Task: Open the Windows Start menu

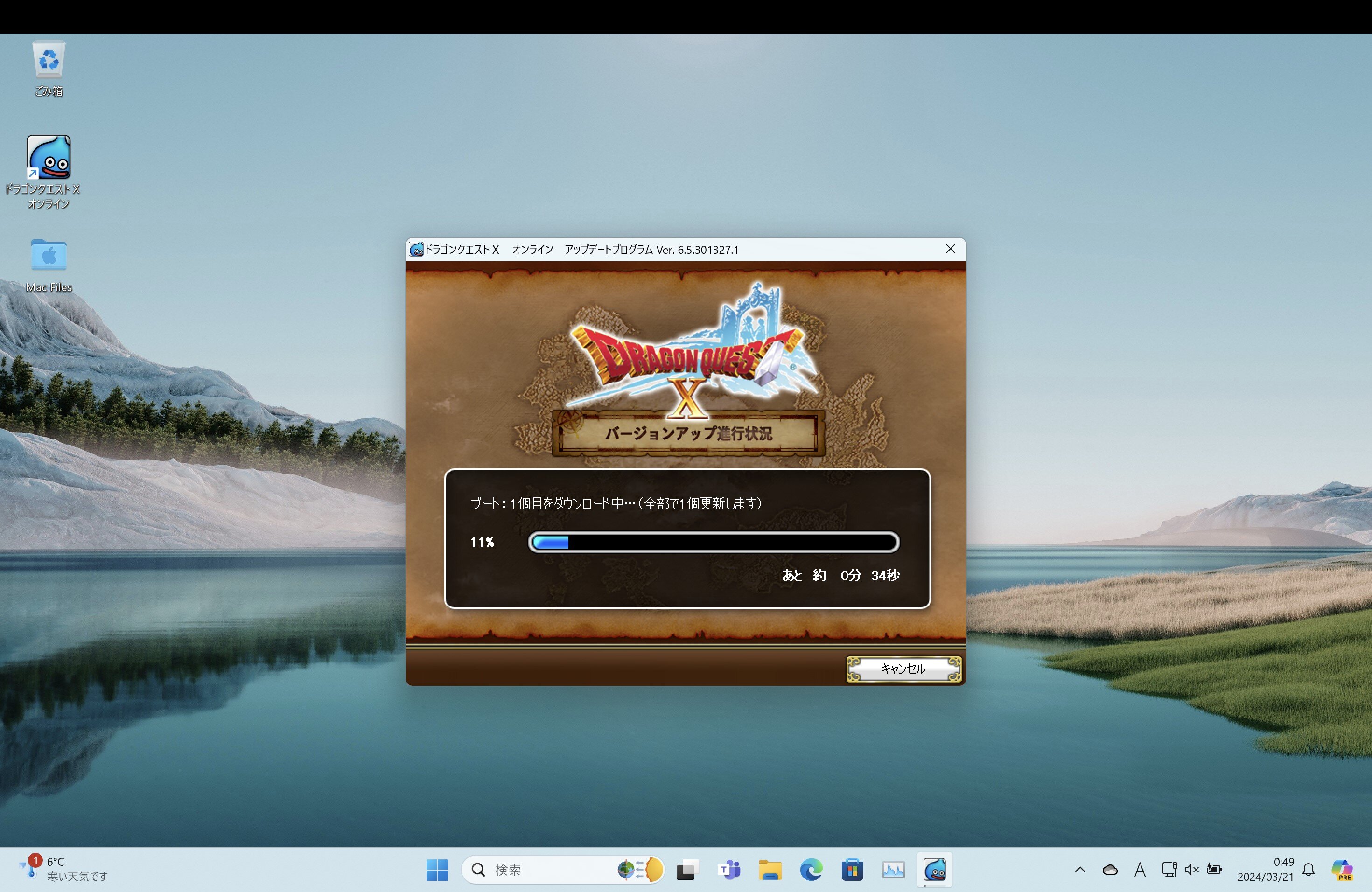Action: (x=437, y=870)
